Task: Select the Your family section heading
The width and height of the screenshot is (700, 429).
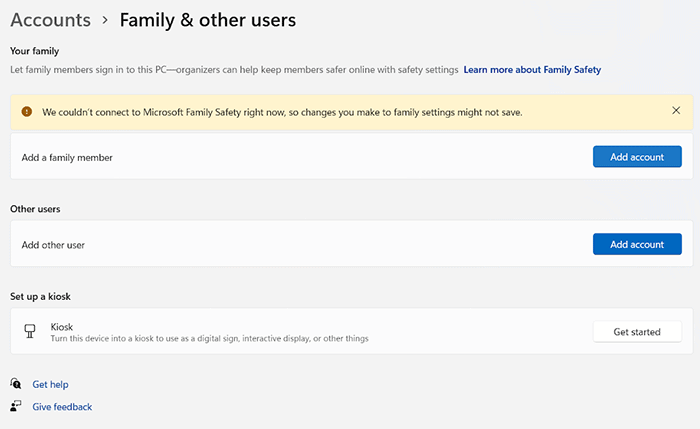Action: coord(34,51)
